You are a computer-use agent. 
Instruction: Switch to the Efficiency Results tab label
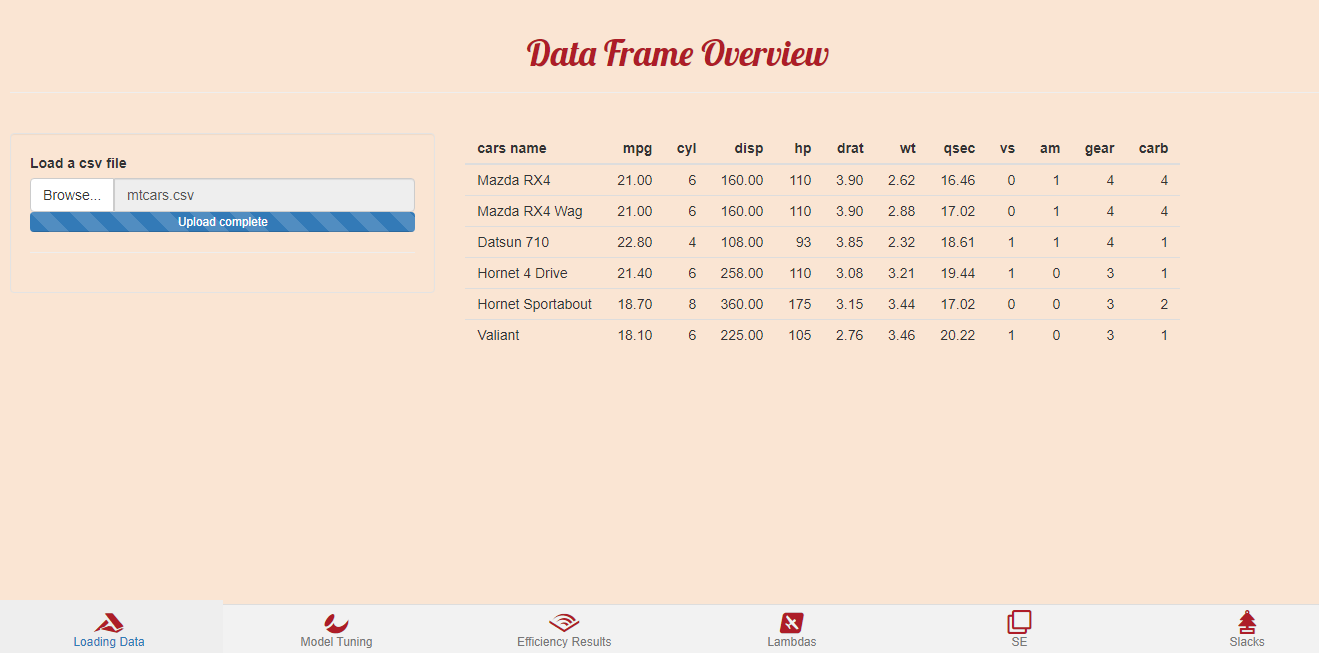564,642
